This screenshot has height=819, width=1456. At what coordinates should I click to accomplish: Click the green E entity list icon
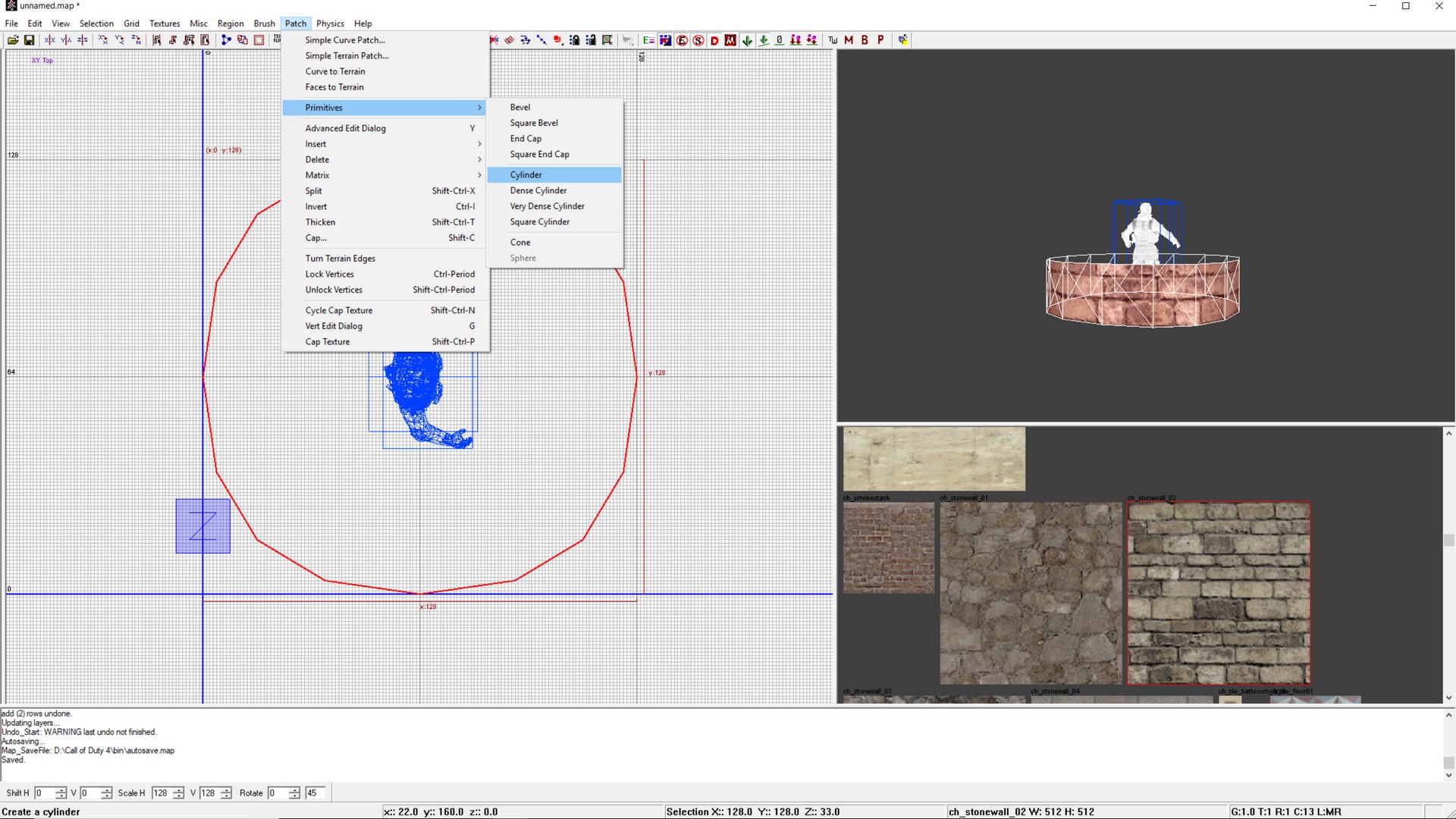(648, 40)
